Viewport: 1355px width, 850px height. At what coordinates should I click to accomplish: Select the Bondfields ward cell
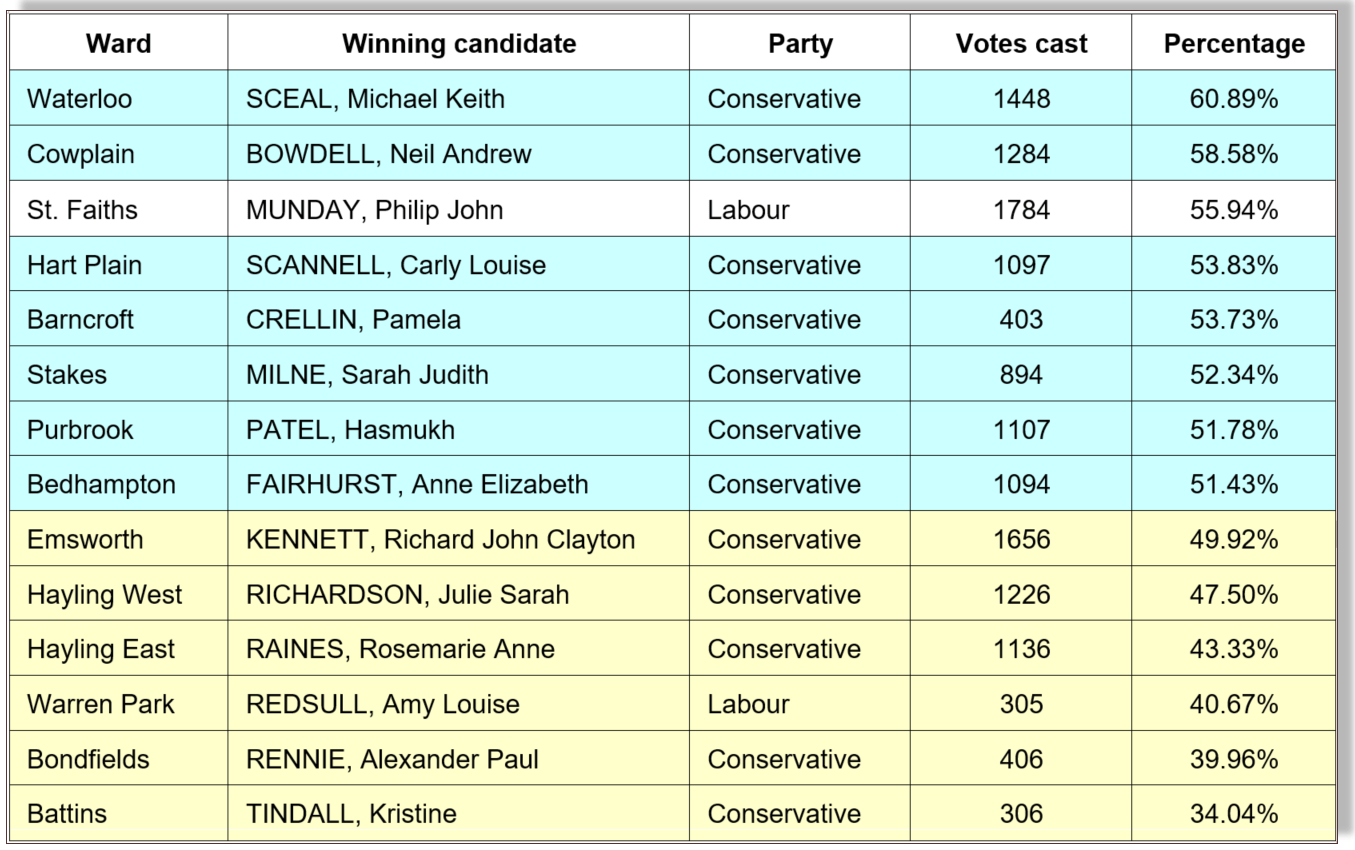point(88,759)
